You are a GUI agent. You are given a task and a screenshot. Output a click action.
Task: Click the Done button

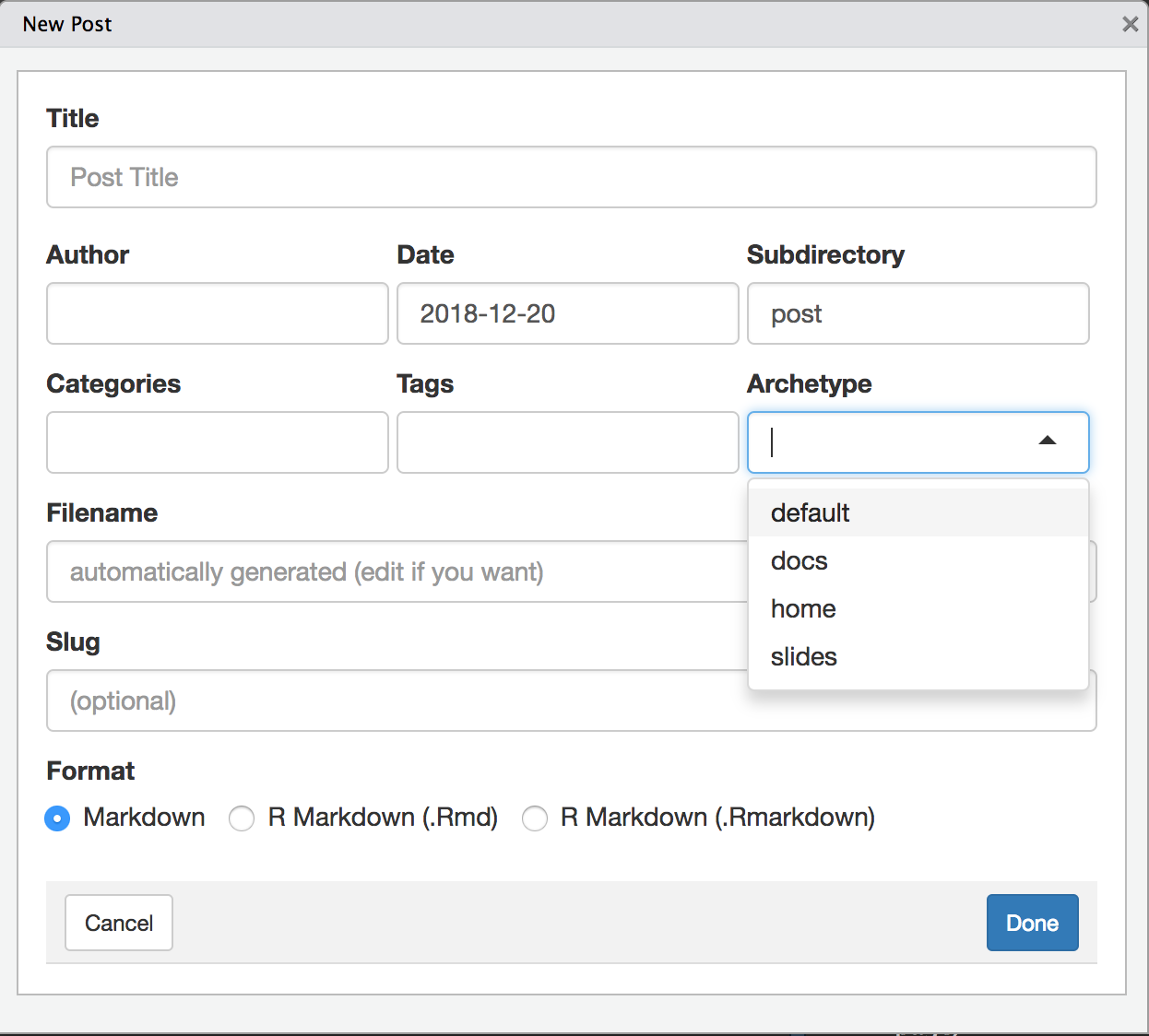coord(1032,923)
